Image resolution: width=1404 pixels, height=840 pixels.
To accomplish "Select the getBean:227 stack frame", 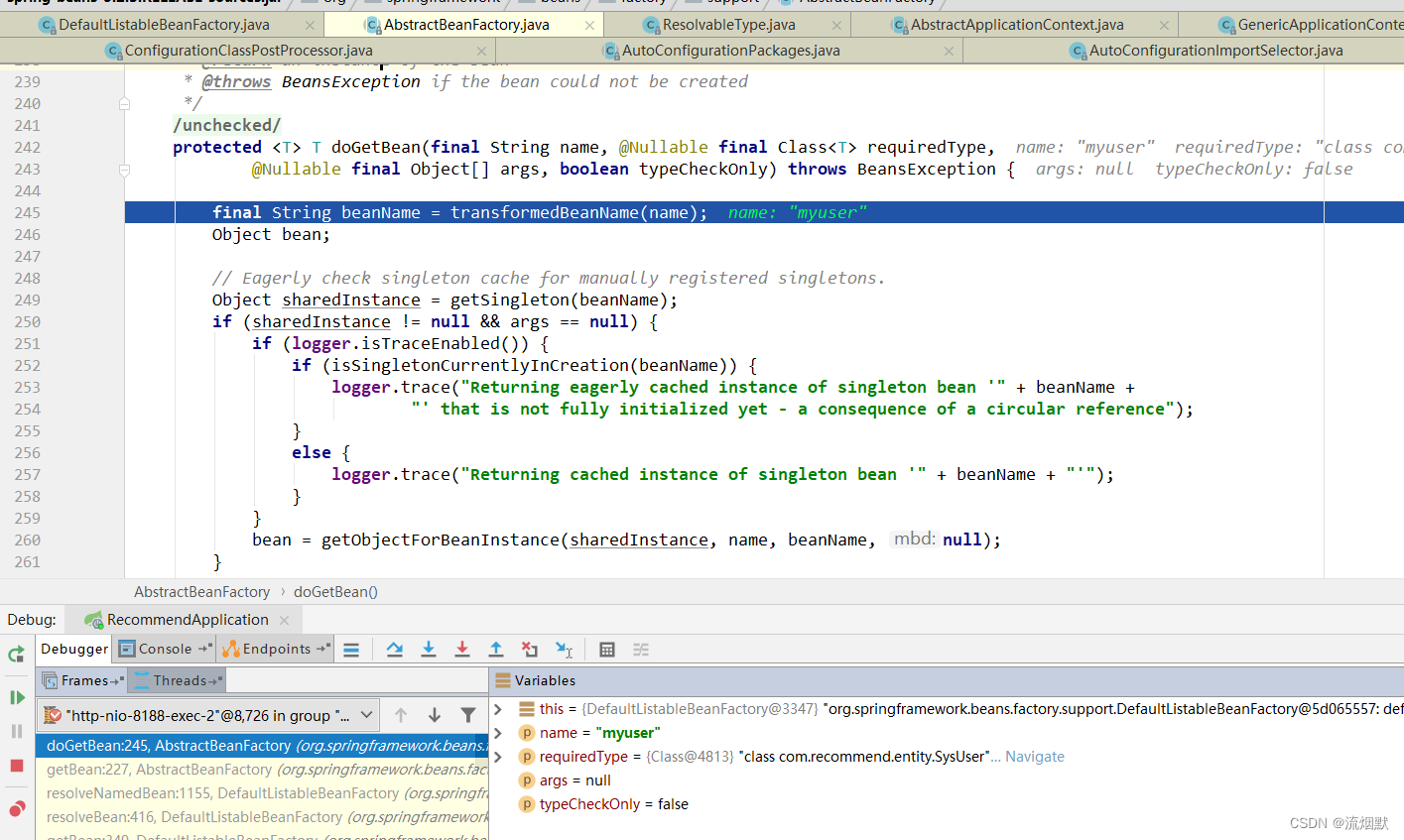I will (262, 770).
